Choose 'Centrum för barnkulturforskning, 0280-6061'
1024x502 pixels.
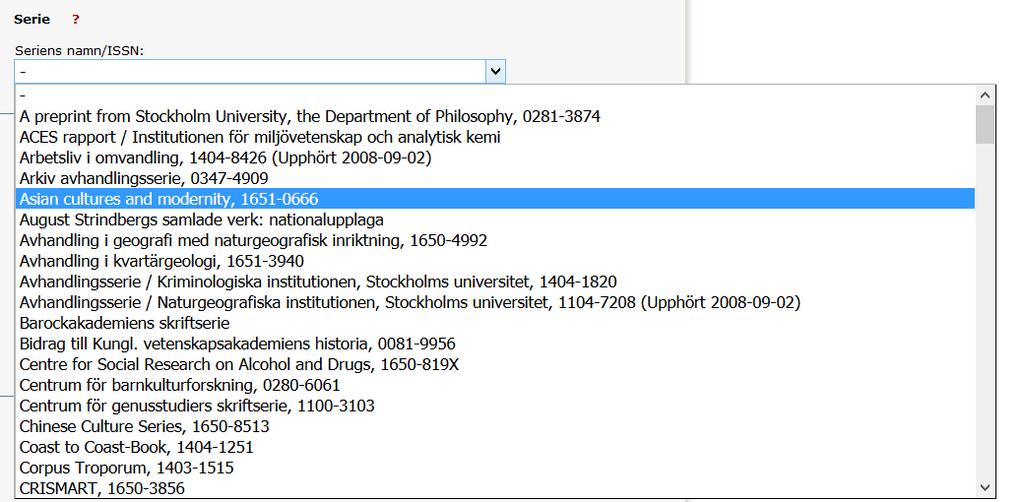pos(495,384)
